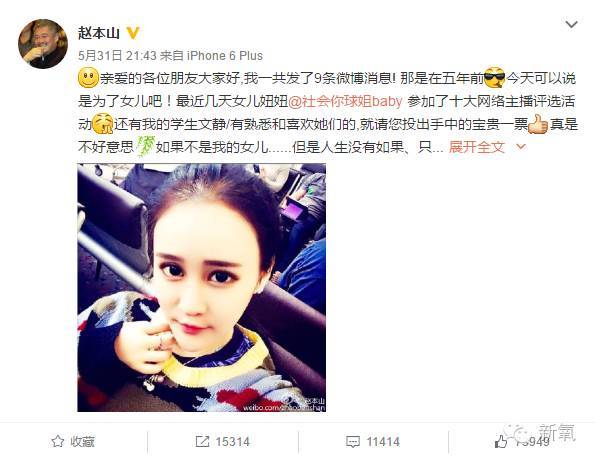Screen dimensions: 595x461
Task: Click the comment bubble icon
Action: (x=353, y=442)
